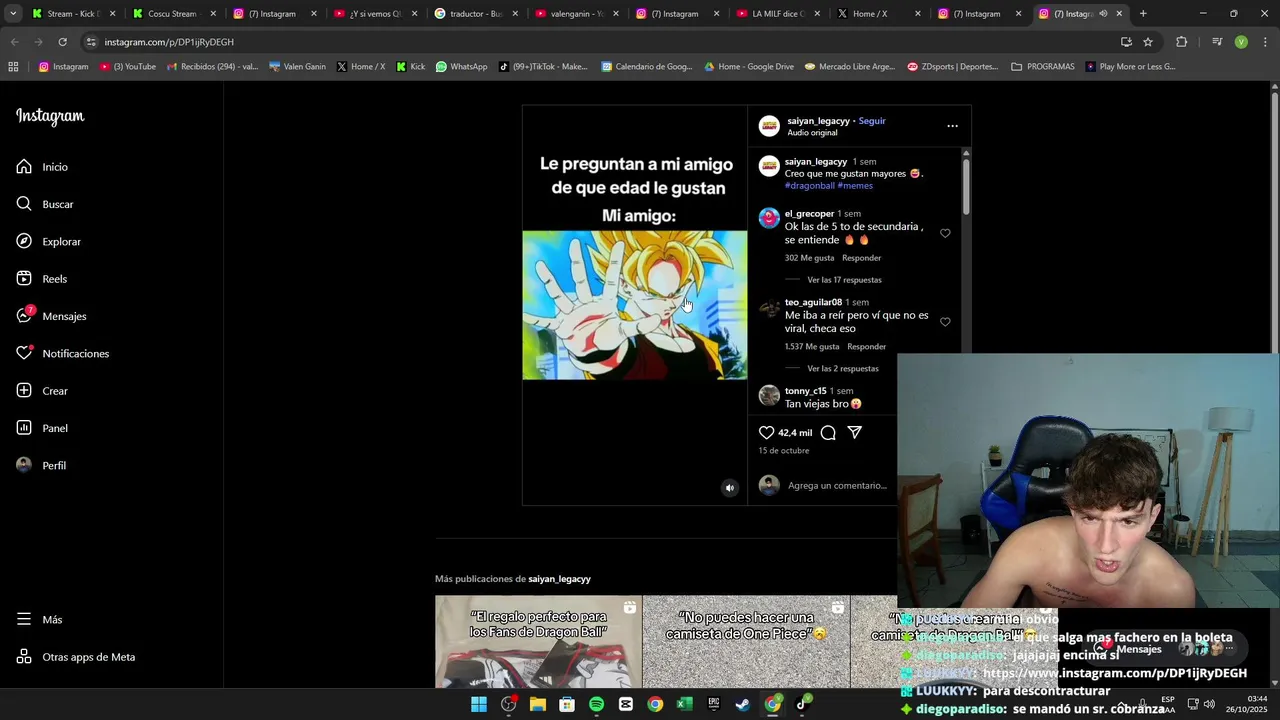Viewport: 1280px width, 720px height.
Task: Bookmark this page with star icon
Action: (x=1148, y=42)
